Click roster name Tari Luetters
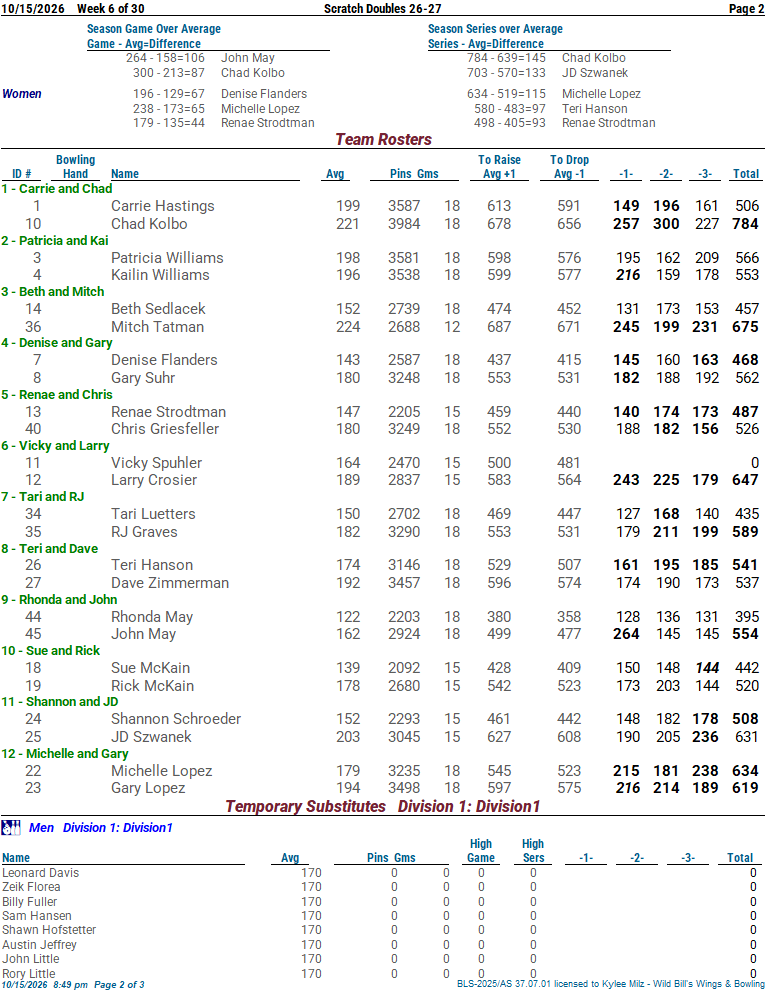 [153, 514]
